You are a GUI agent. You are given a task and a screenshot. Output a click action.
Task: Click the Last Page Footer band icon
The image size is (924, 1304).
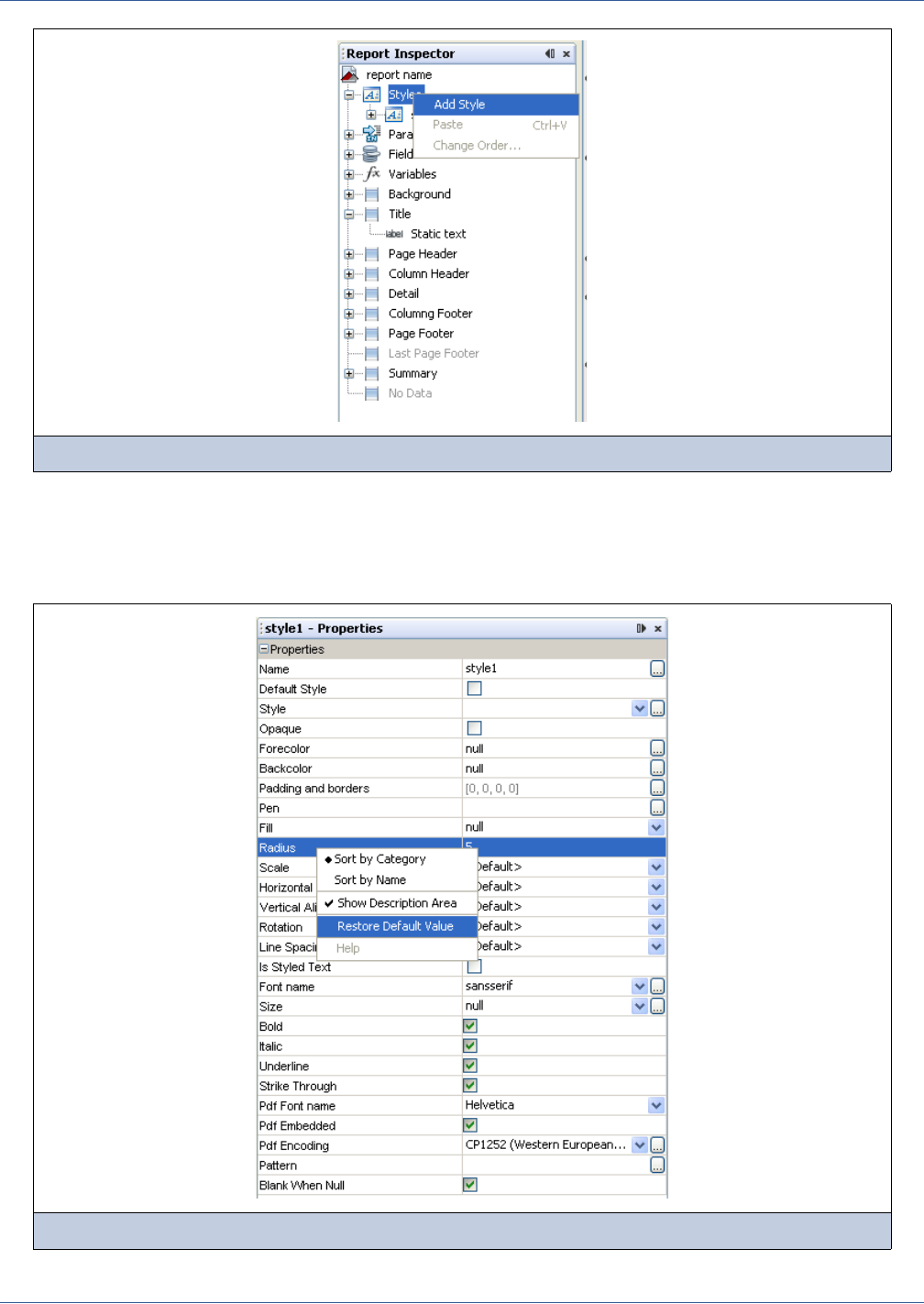(372, 354)
